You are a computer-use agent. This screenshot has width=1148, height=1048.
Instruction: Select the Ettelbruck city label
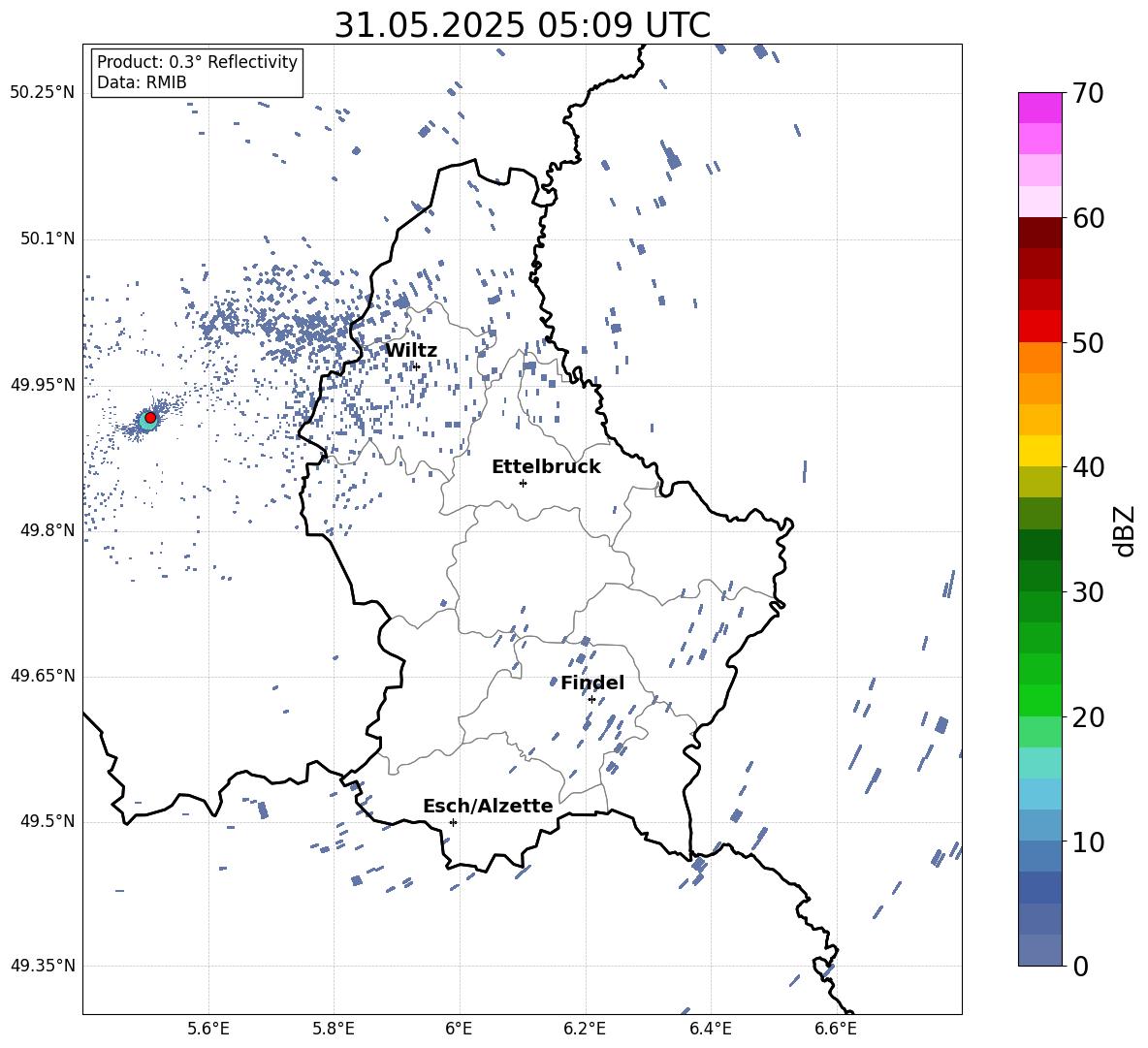click(x=546, y=467)
